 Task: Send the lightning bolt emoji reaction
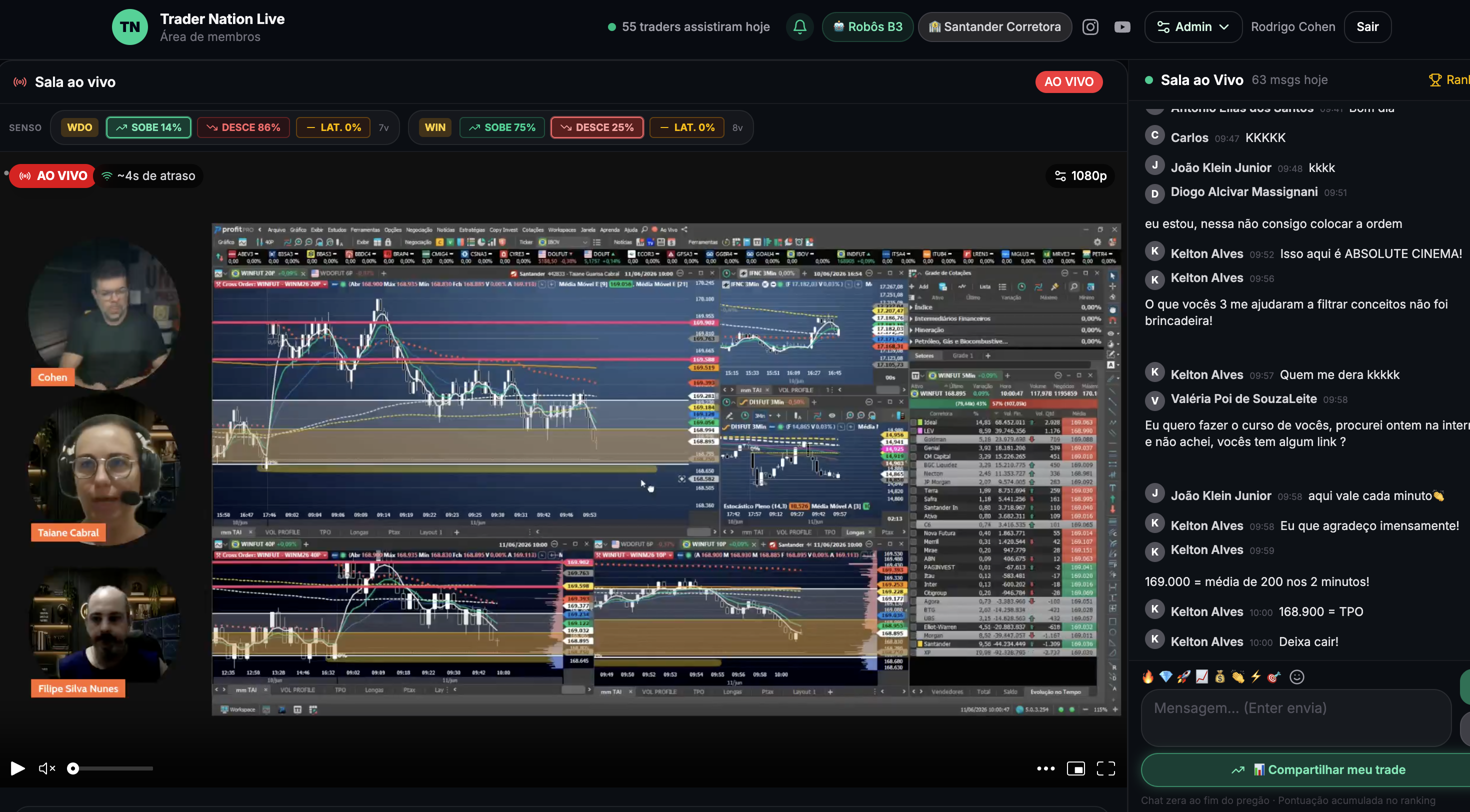pos(1255,677)
